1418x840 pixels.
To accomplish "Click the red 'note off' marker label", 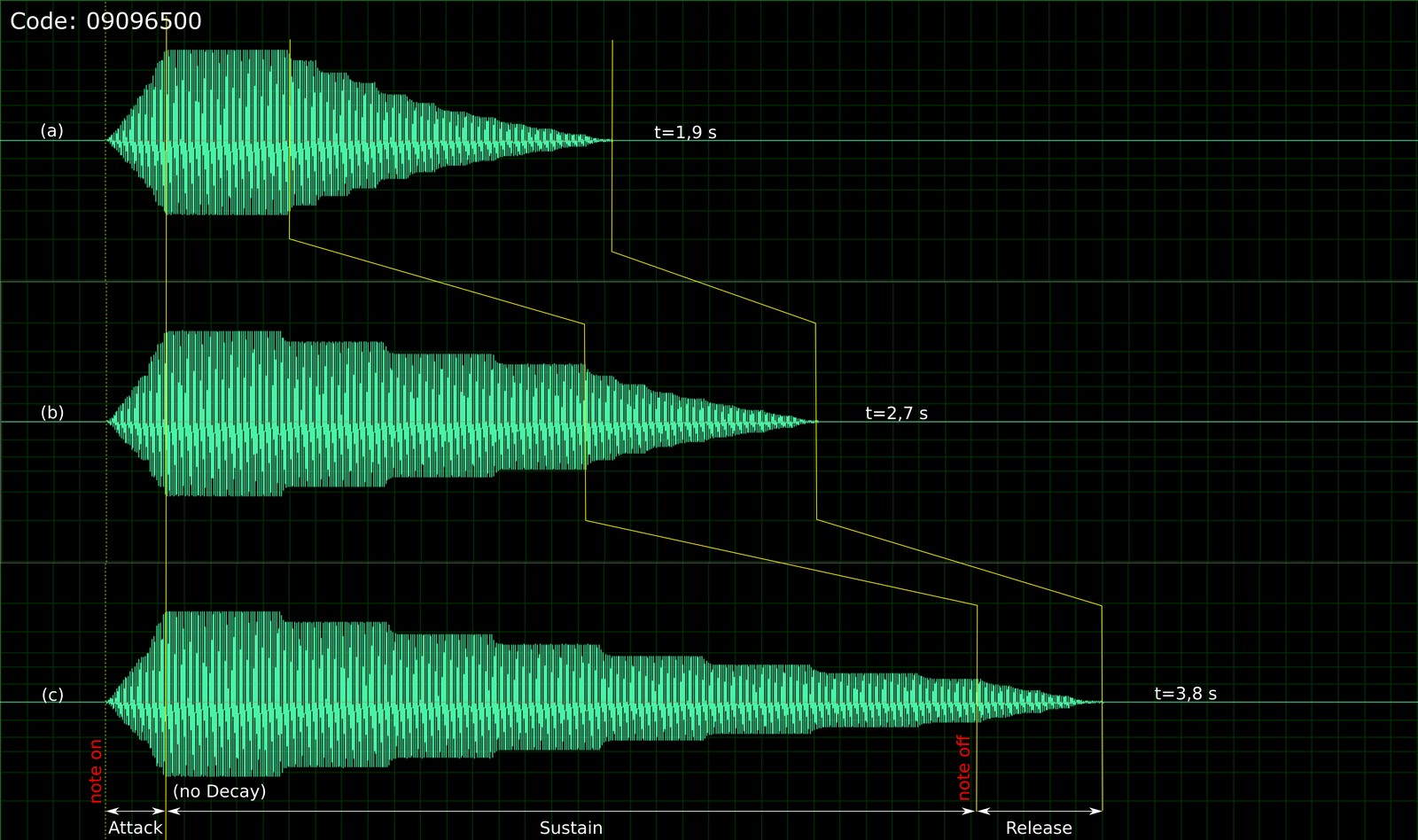I will point(963,767).
